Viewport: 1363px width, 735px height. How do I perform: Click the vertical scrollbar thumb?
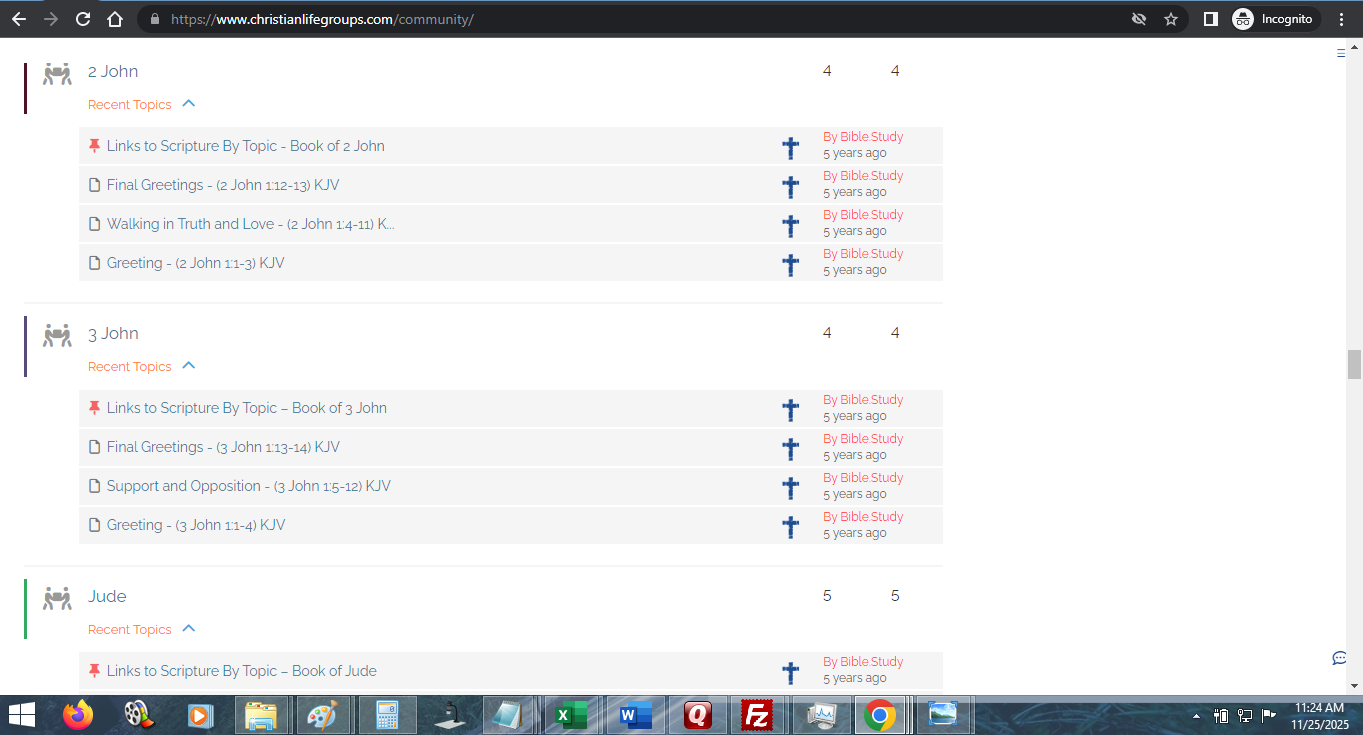[1354, 364]
